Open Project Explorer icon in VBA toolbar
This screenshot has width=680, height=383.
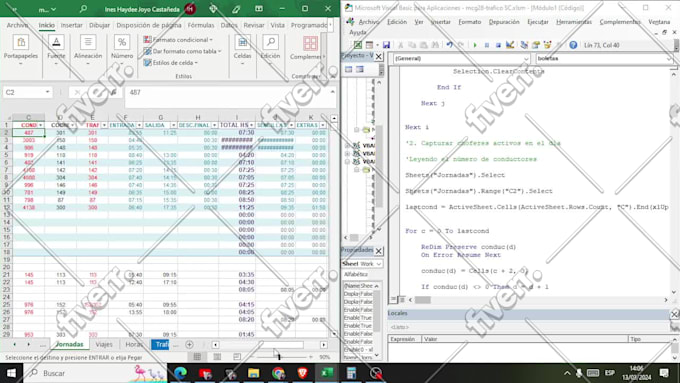[524, 45]
